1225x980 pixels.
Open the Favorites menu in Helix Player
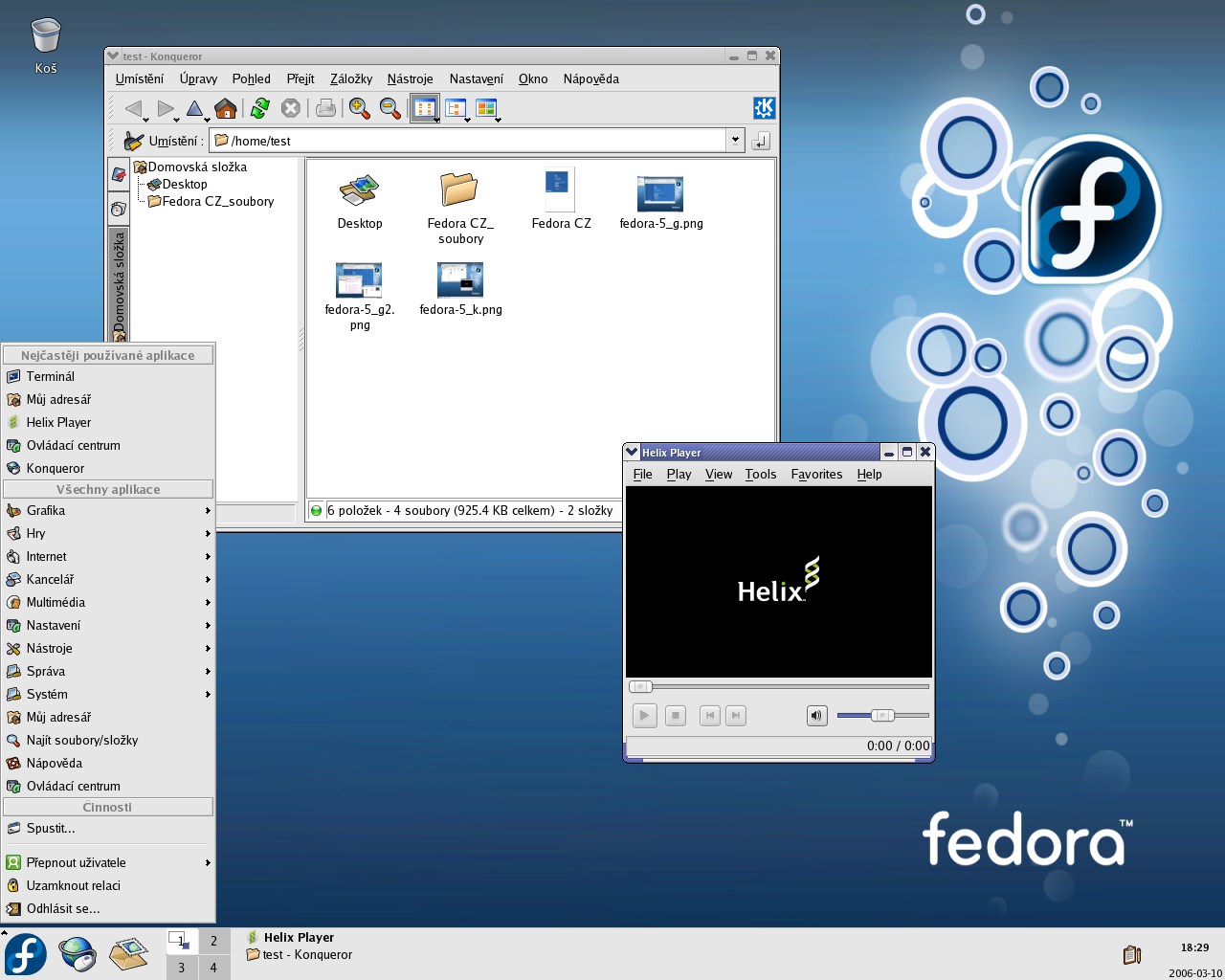816,474
